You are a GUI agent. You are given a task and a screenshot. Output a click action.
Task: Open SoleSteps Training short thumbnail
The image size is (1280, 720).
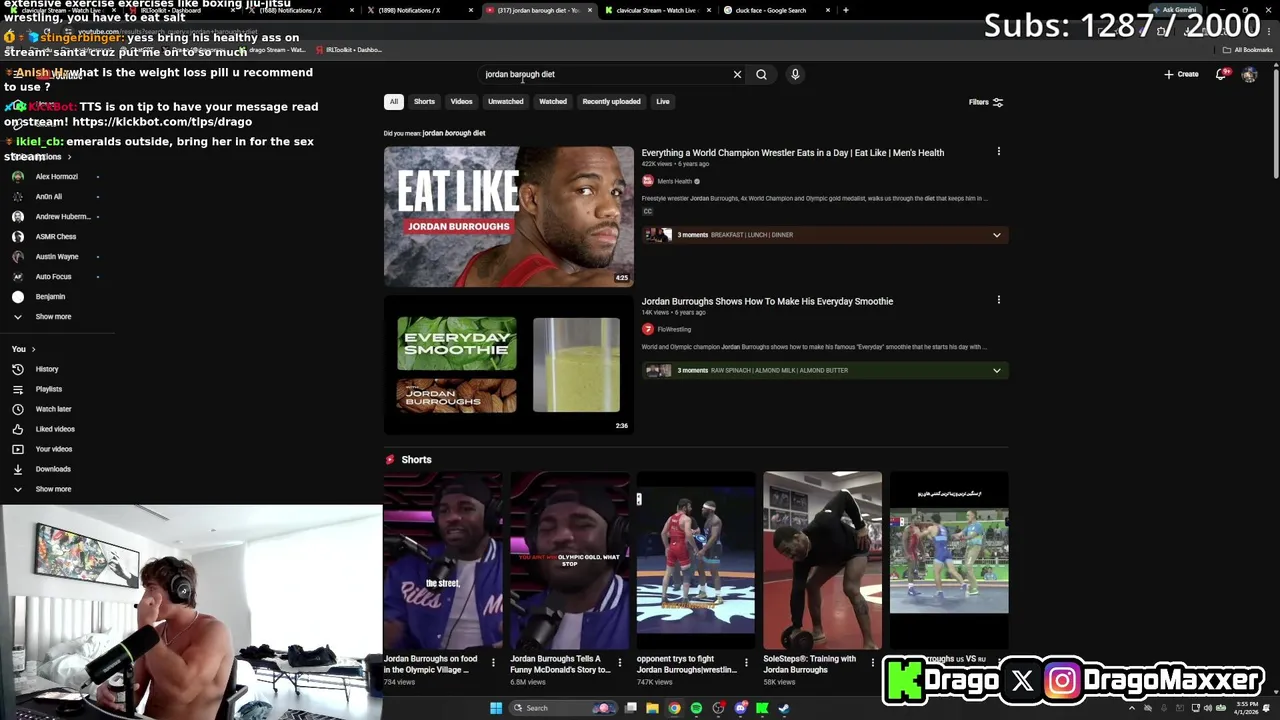[822, 560]
